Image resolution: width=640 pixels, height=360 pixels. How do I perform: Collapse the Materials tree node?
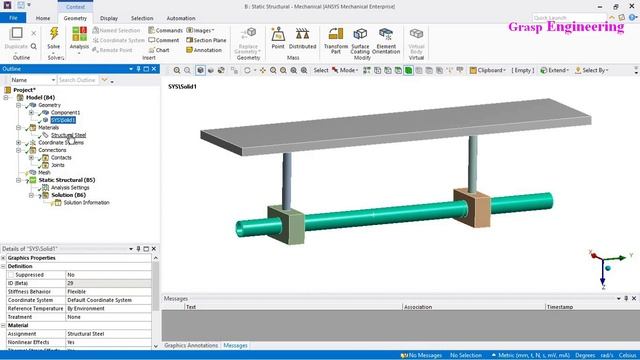(x=18, y=127)
